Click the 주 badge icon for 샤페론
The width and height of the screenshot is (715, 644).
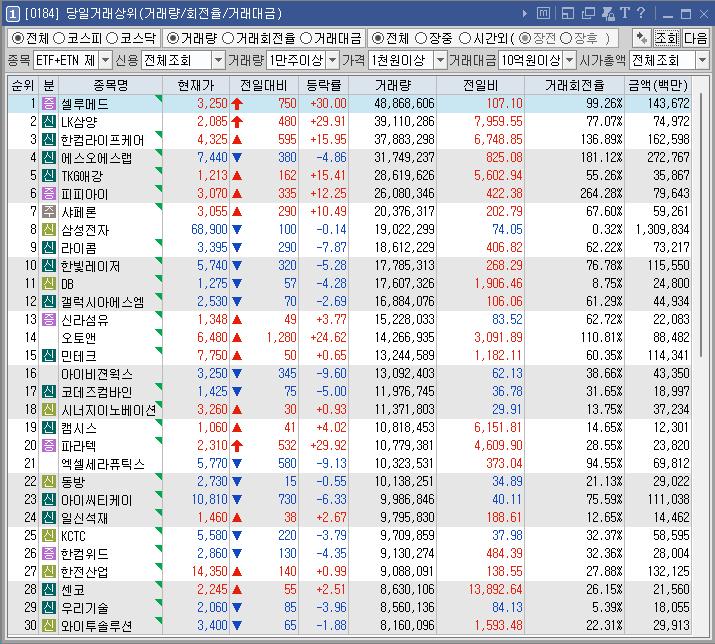click(49, 211)
